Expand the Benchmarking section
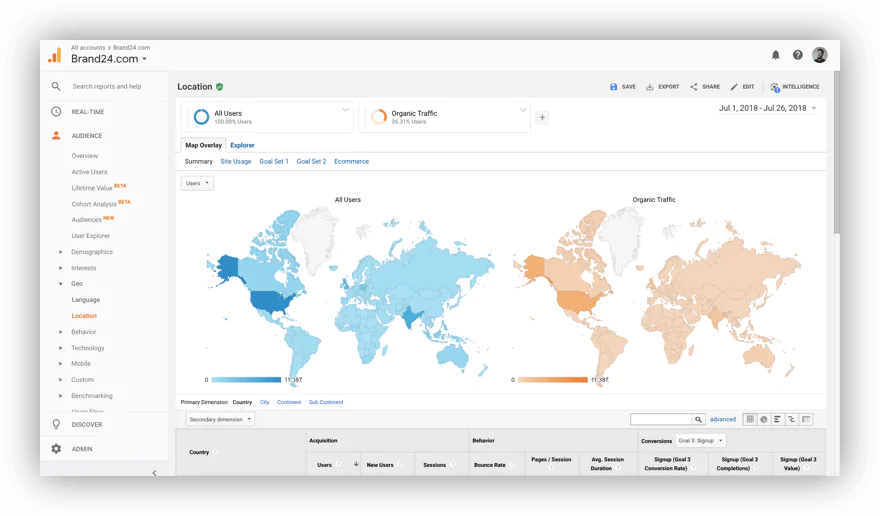 (x=61, y=396)
